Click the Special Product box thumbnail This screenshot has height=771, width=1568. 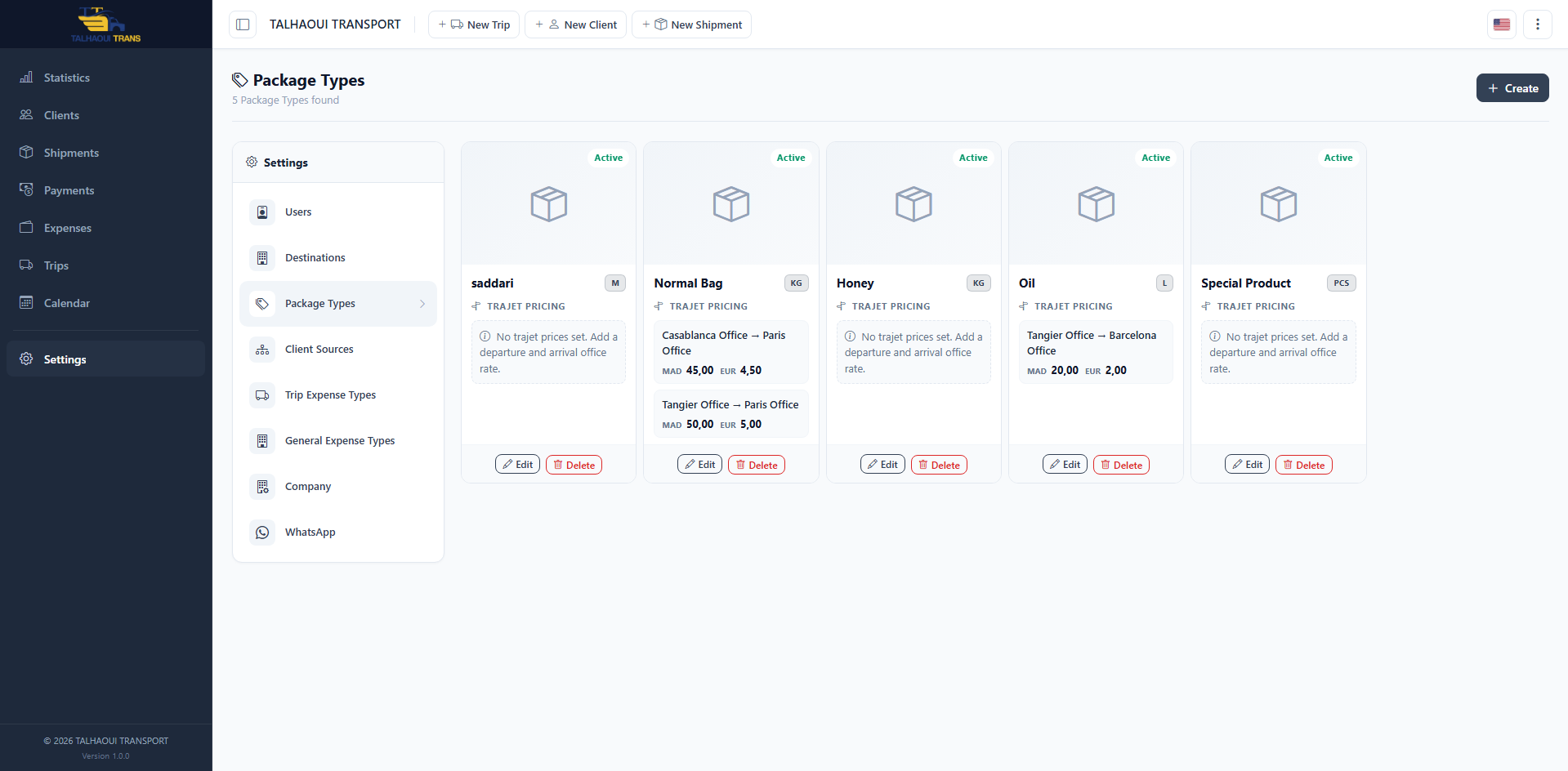1279,204
